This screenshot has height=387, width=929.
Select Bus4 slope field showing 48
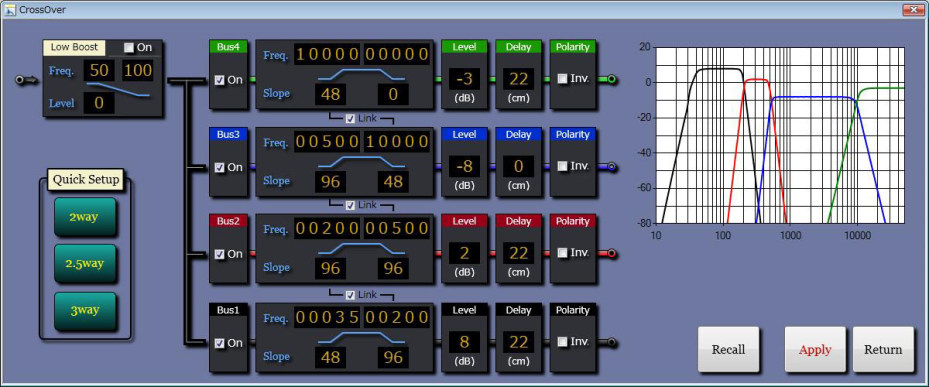point(330,95)
